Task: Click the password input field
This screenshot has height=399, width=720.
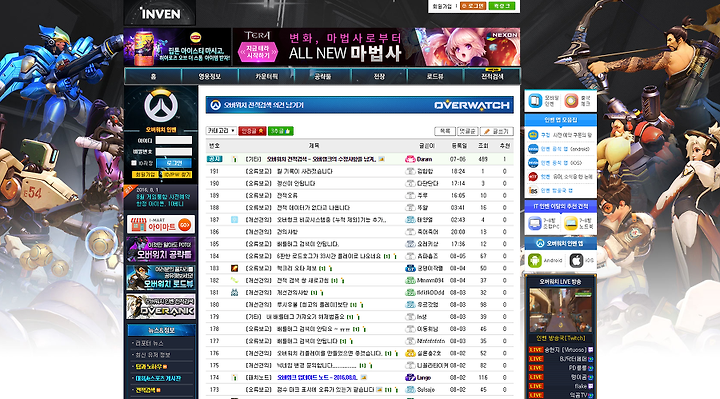Action: (174, 152)
